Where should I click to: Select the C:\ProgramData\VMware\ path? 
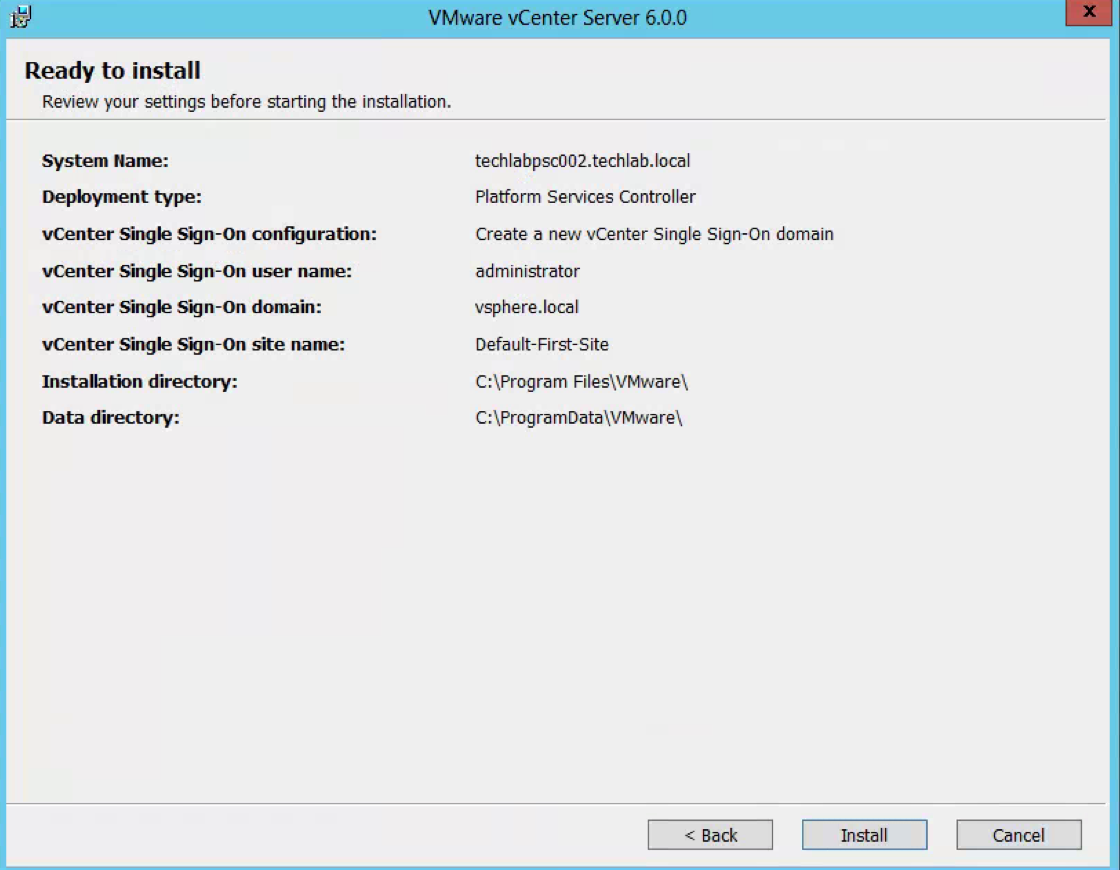579,418
